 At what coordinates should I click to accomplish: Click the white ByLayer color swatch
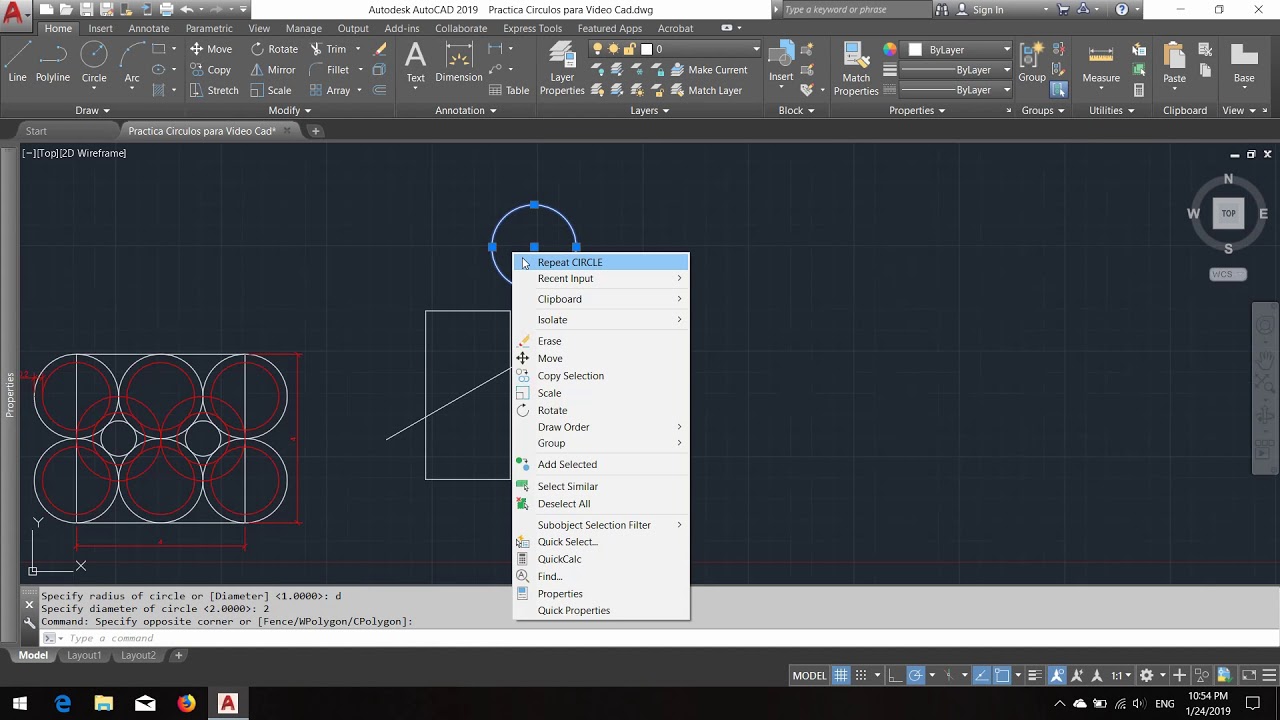(915, 49)
